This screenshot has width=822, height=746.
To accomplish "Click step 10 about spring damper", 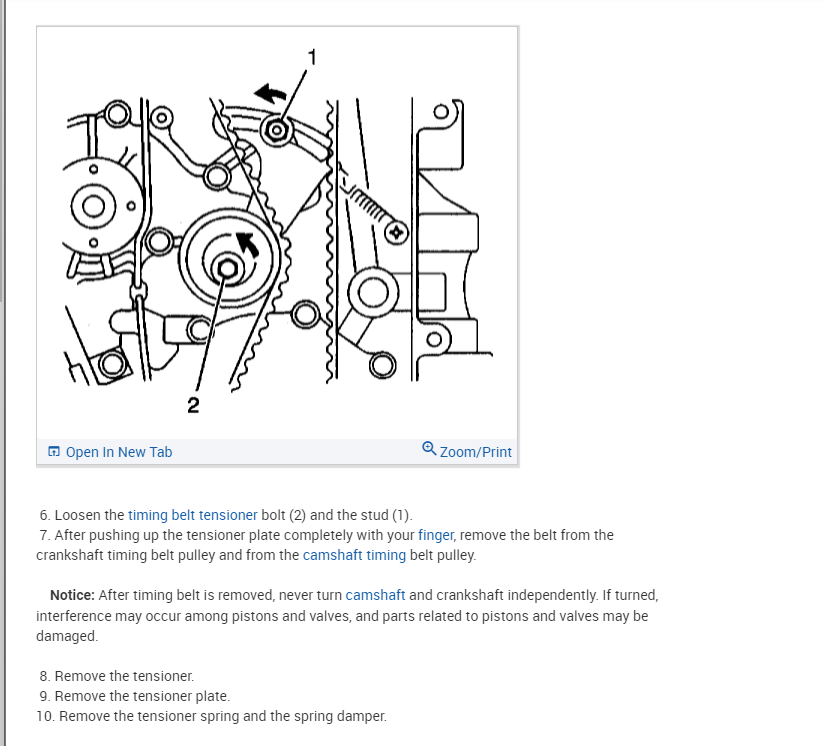I will (211, 716).
